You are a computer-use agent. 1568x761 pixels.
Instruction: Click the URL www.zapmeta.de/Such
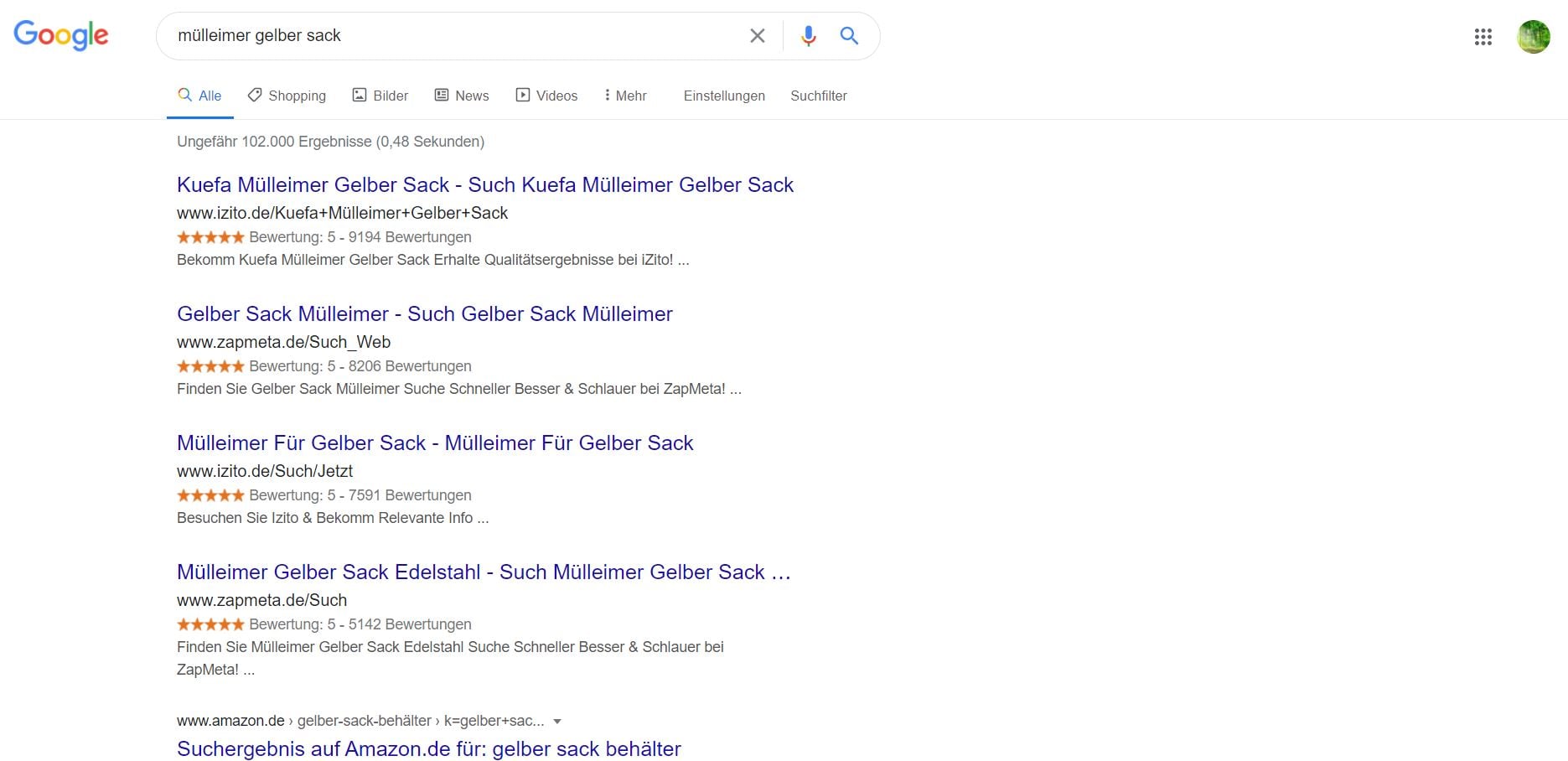click(261, 600)
